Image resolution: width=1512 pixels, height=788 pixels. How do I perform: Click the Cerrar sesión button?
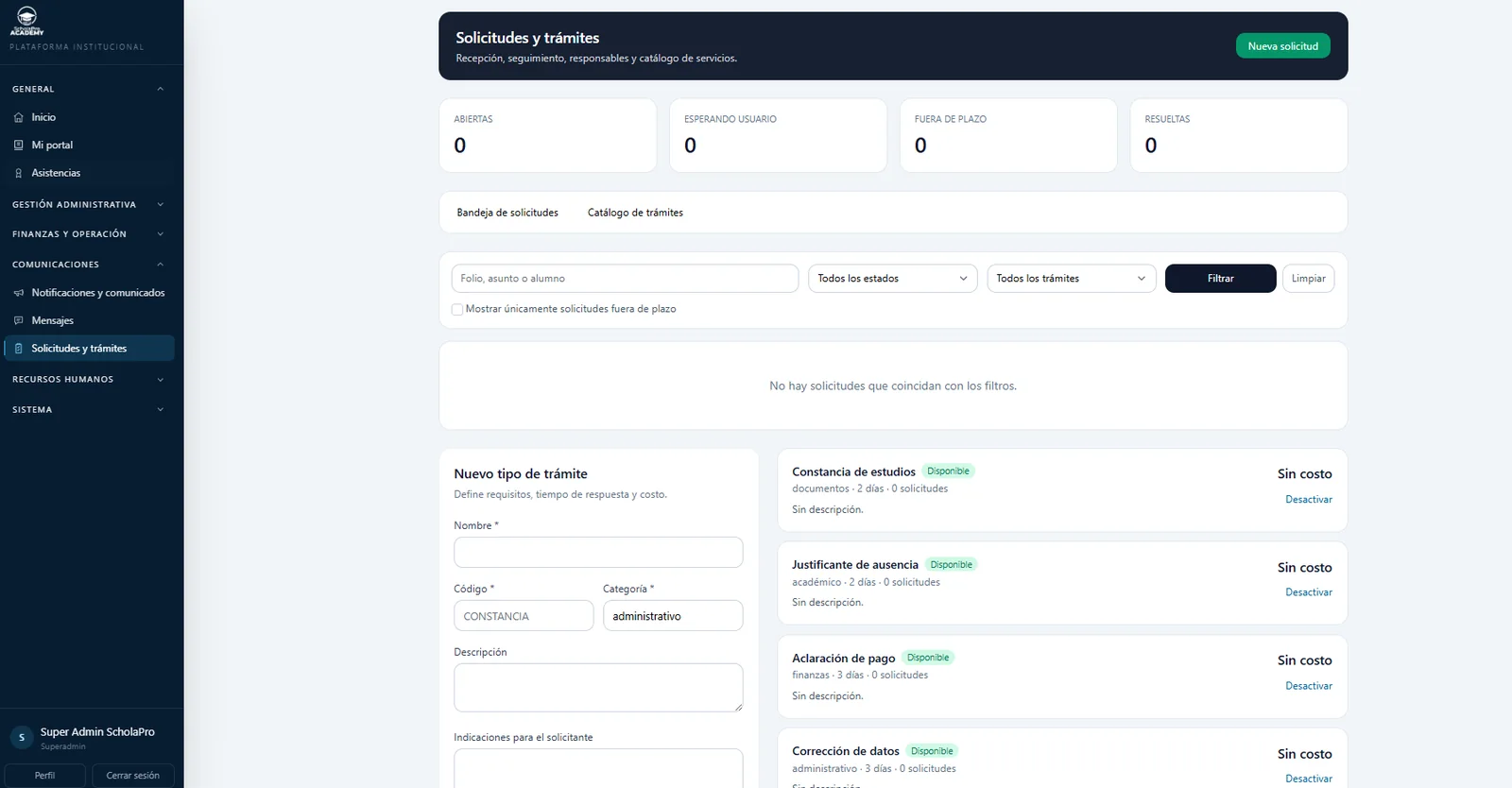[x=133, y=776]
